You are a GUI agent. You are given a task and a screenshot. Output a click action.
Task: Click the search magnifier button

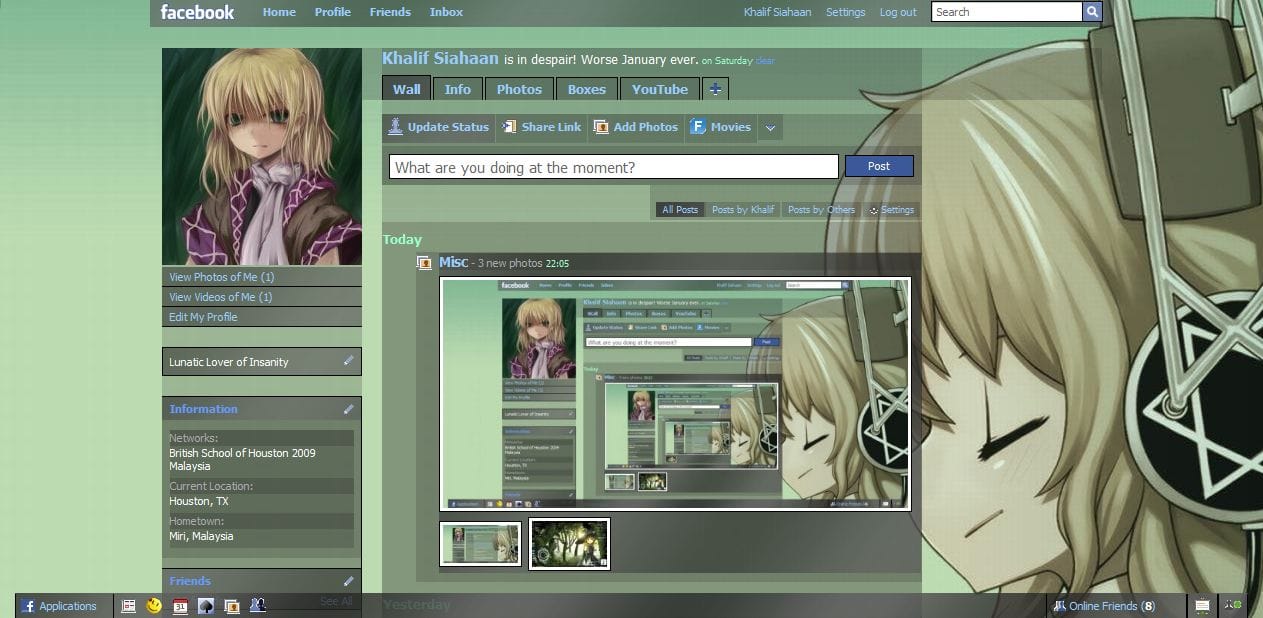click(x=1092, y=12)
